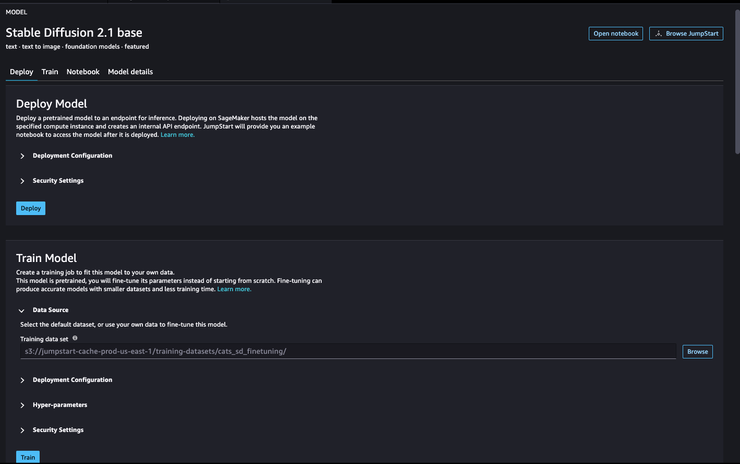This screenshot has height=464, width=740.
Task: Expand Security Settings under Deploy Model
Action: 52,181
